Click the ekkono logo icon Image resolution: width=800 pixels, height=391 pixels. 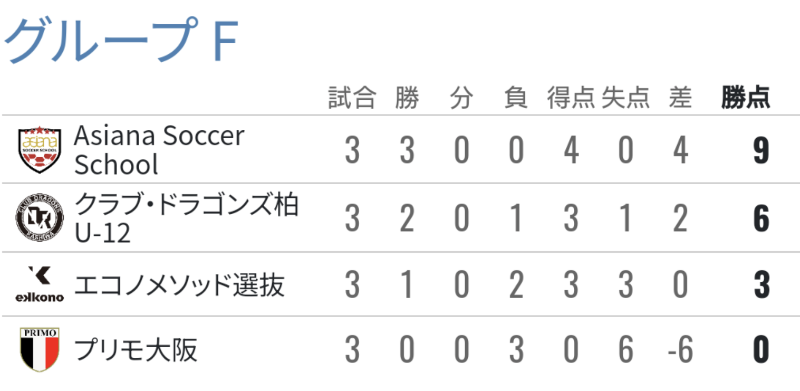pyautogui.click(x=40, y=284)
